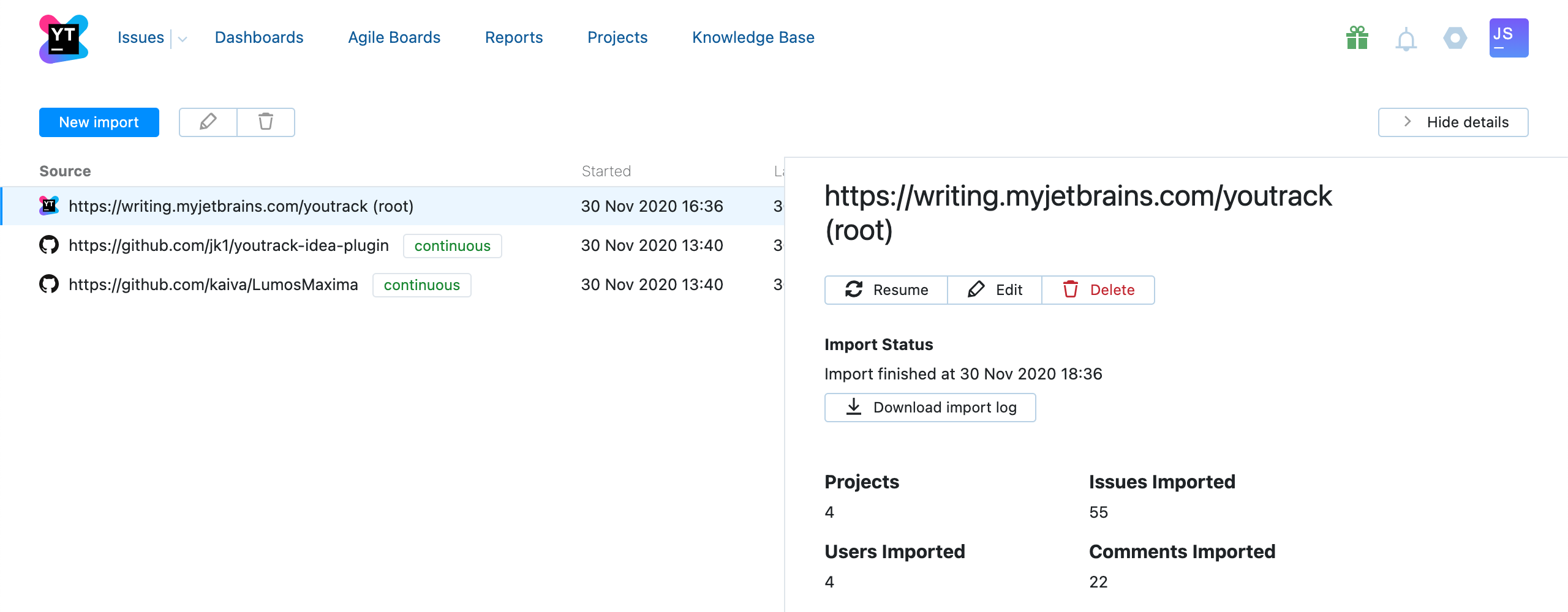Open the Reports menu item
1568x612 pixels.
[513, 38]
